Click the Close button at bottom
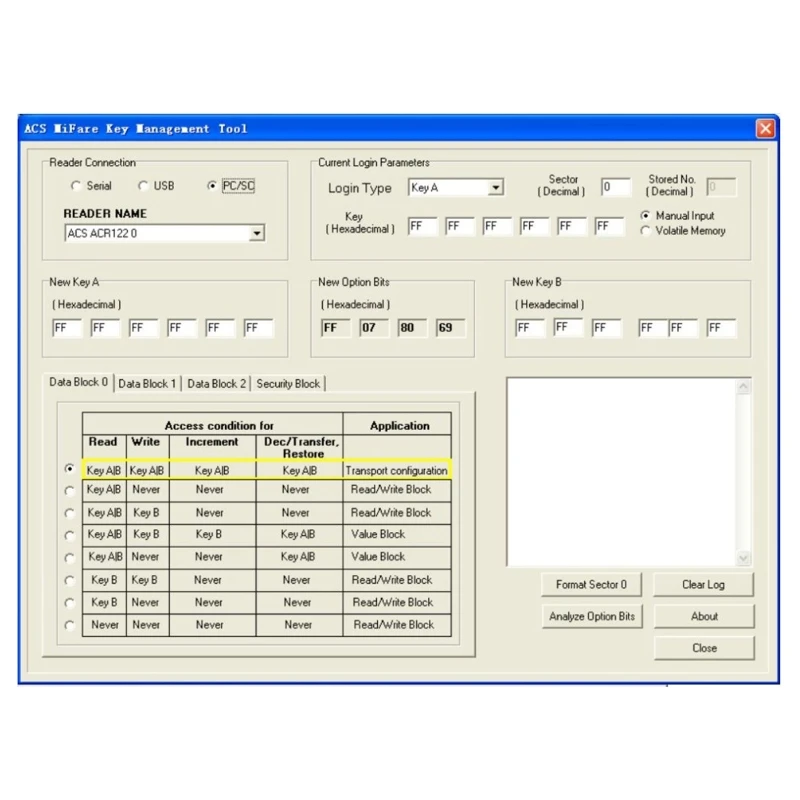The width and height of the screenshot is (800, 800). tap(704, 648)
